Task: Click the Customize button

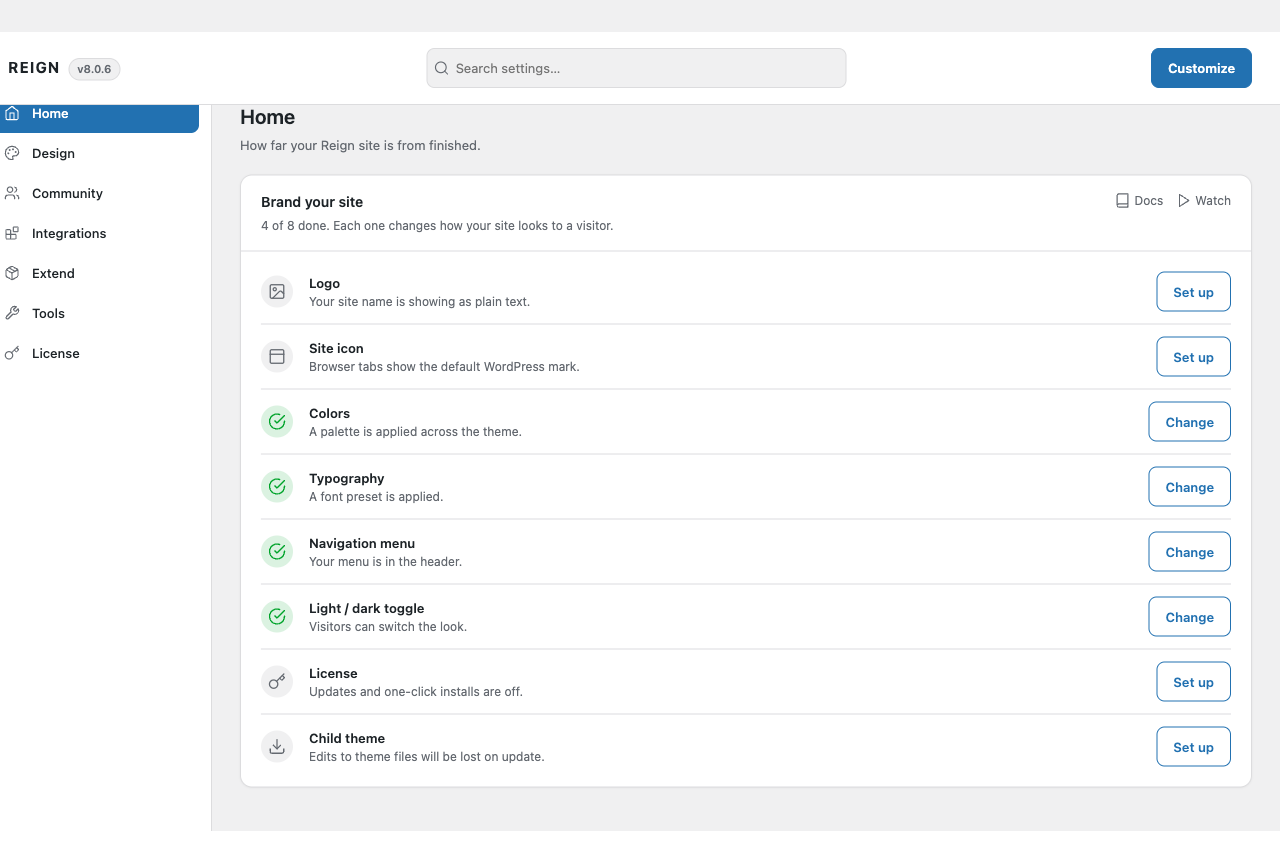Action: 1201,68
